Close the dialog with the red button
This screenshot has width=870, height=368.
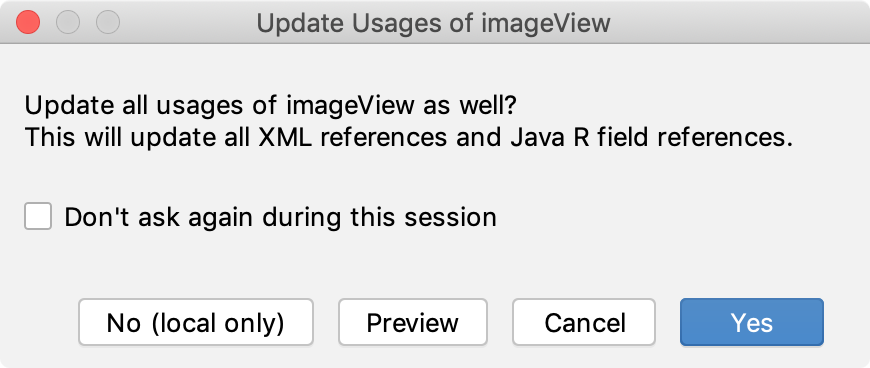(x=28, y=23)
